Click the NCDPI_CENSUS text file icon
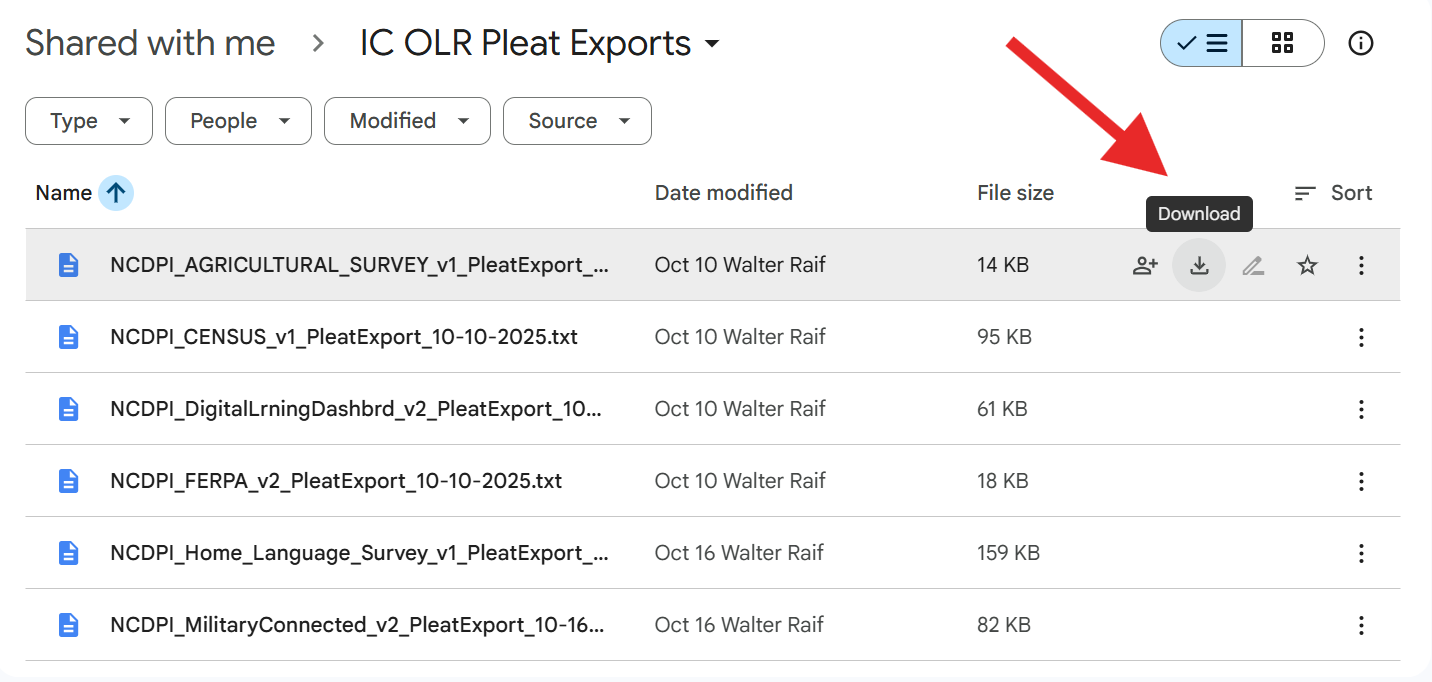 pos(68,337)
